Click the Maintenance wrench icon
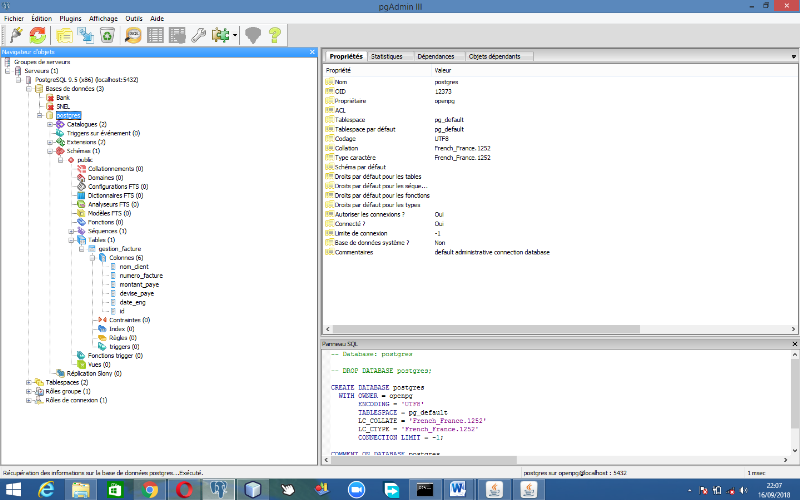The height and width of the screenshot is (500, 800). 199,35
